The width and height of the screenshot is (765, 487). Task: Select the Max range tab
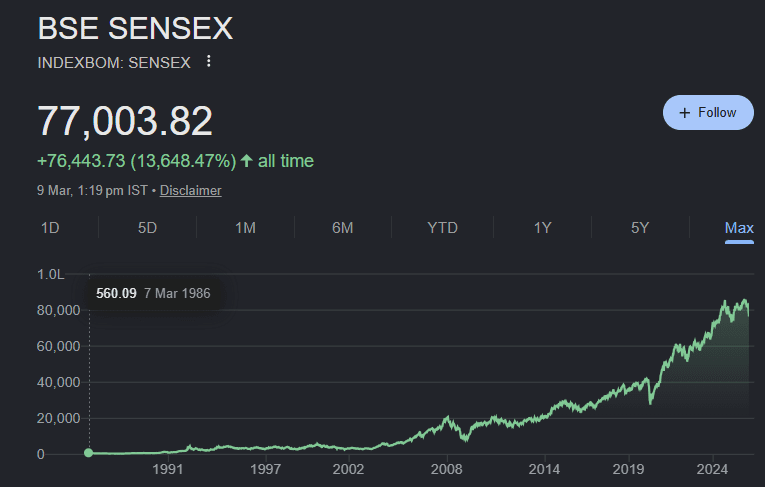739,228
